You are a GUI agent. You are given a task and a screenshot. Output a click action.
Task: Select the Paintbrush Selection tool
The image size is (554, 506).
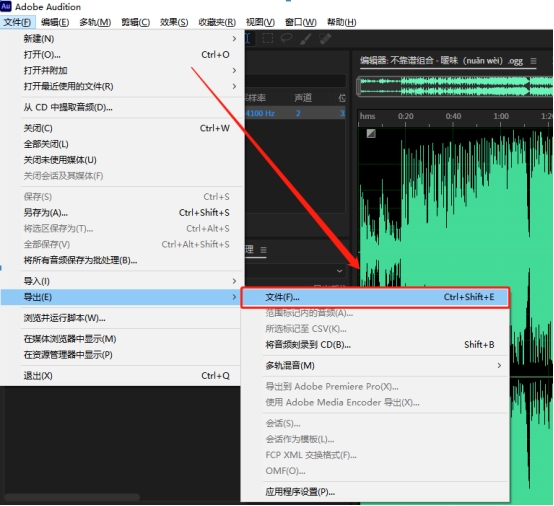306,38
